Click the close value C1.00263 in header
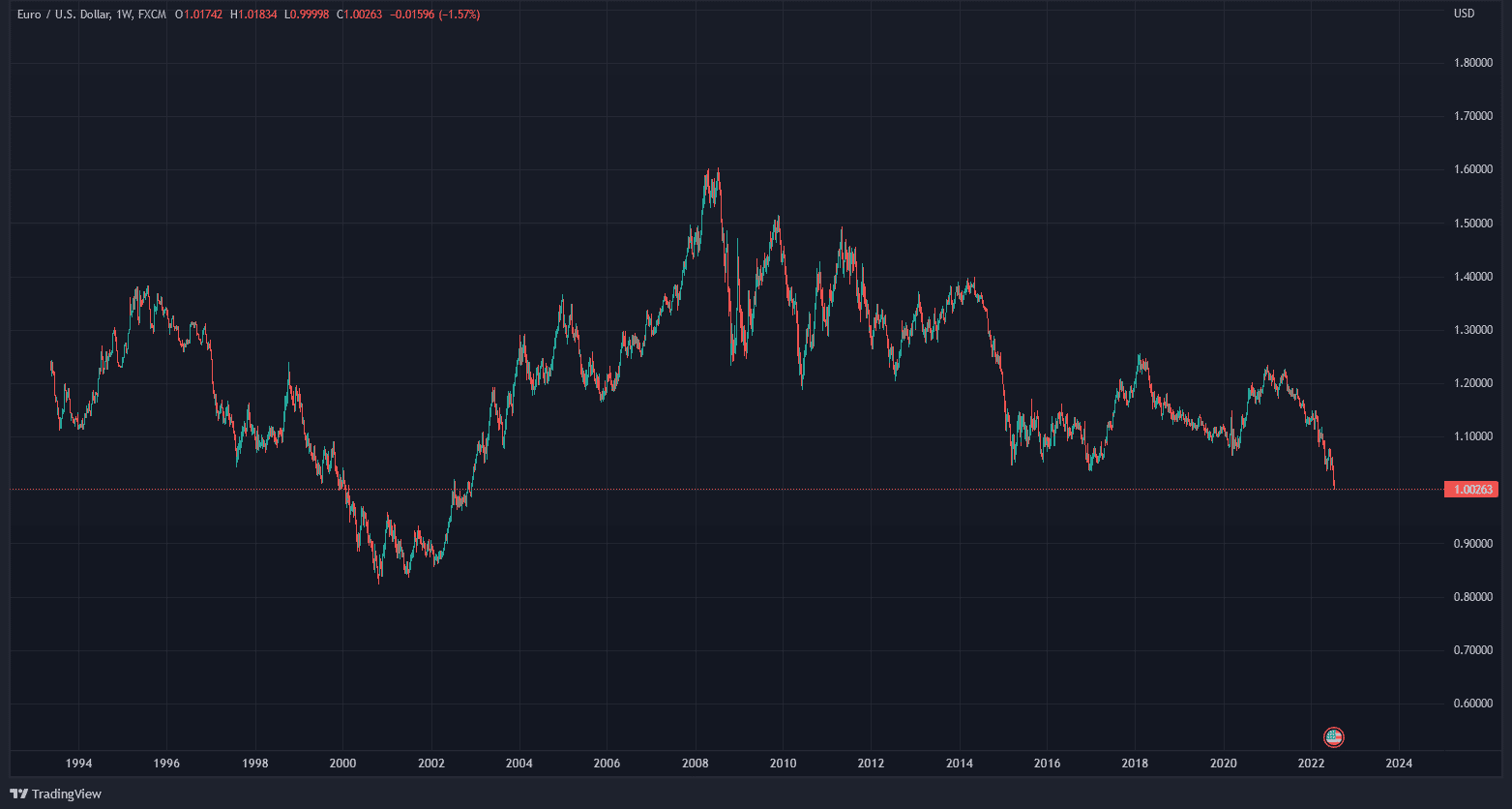Image resolution: width=1512 pixels, height=809 pixels. pos(359,15)
